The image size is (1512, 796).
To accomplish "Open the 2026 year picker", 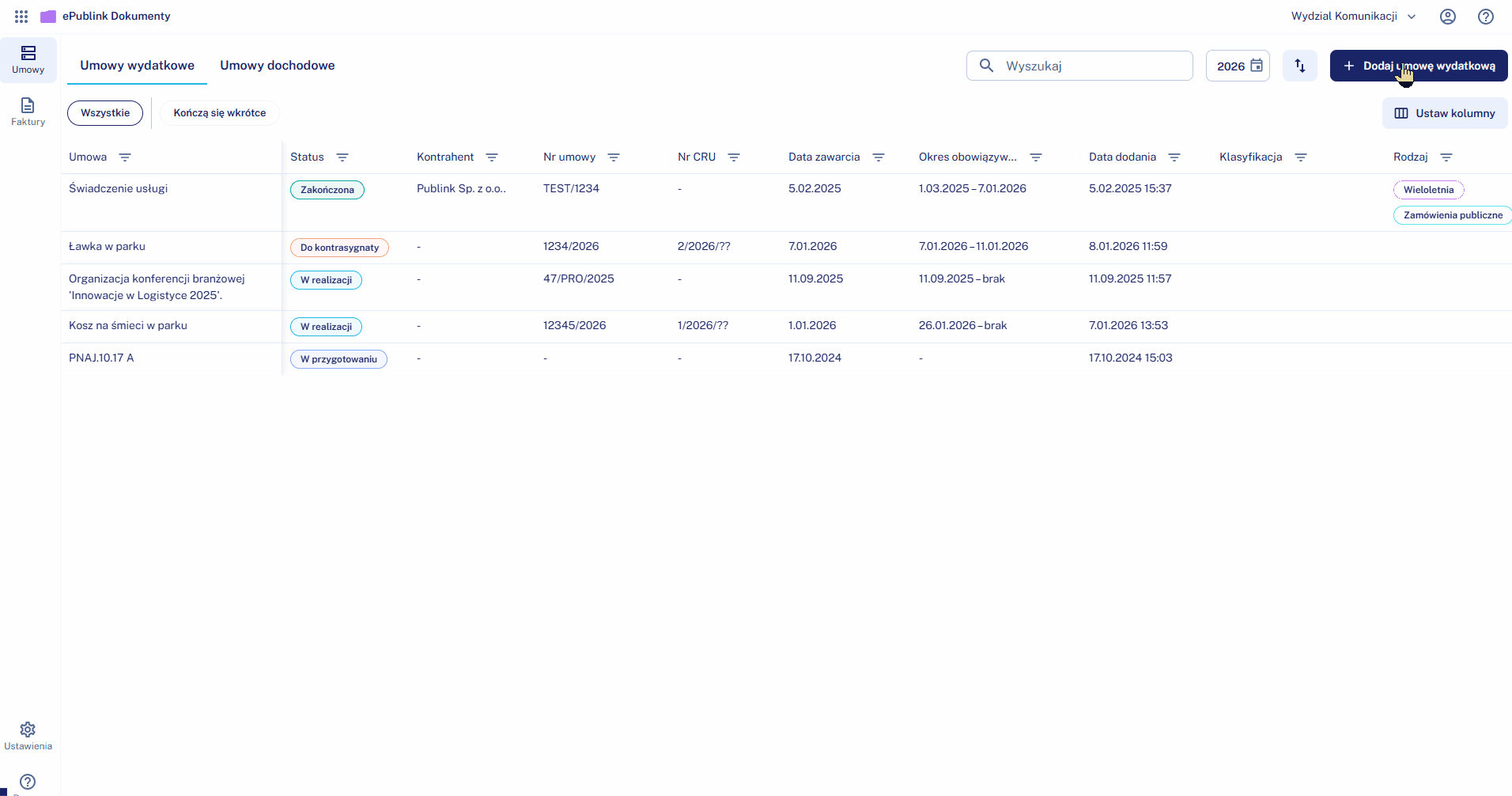I will 1238,66.
